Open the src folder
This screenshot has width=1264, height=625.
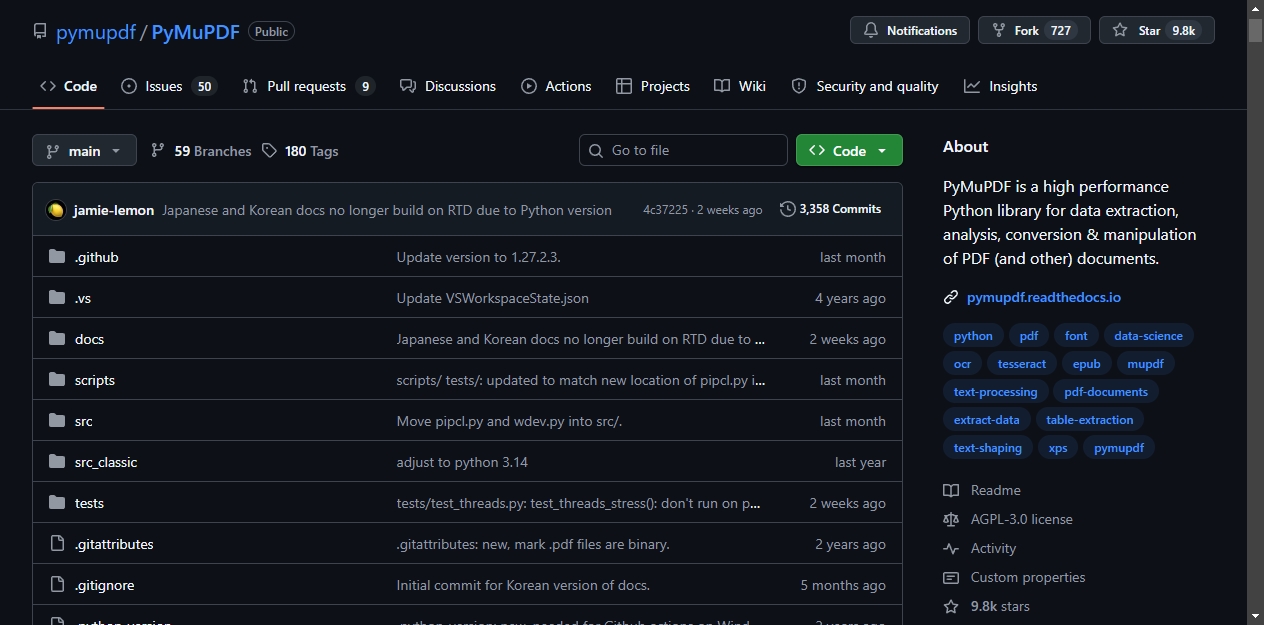coord(84,421)
